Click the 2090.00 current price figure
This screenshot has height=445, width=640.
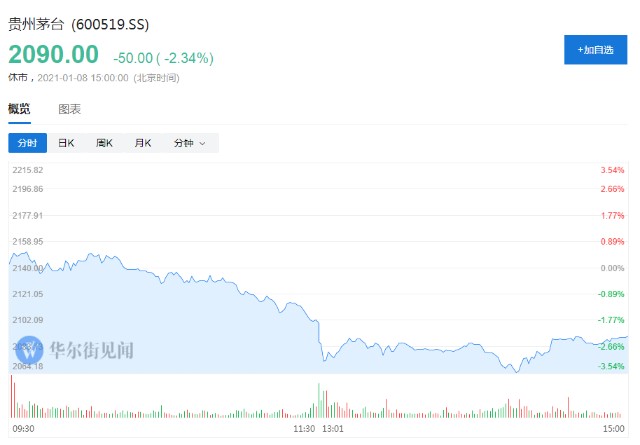coord(53,54)
